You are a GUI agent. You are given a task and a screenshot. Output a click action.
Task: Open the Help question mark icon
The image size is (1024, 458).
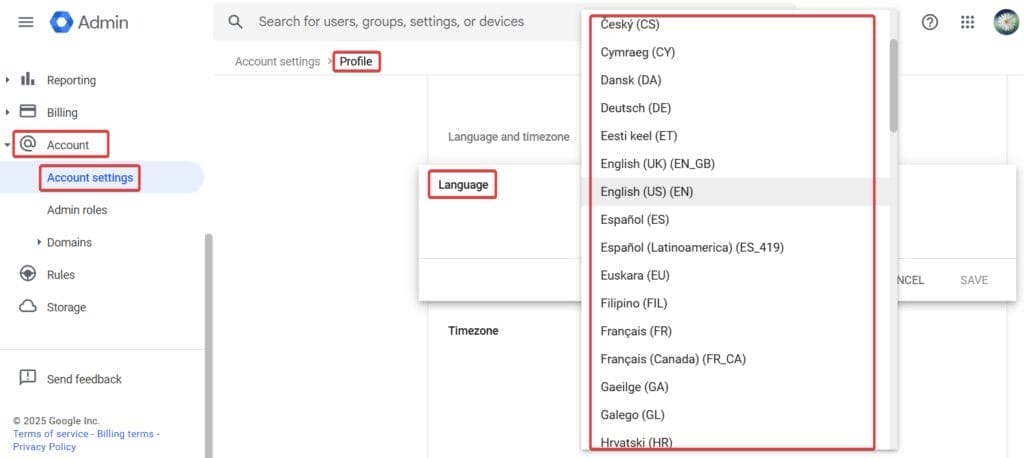point(930,22)
